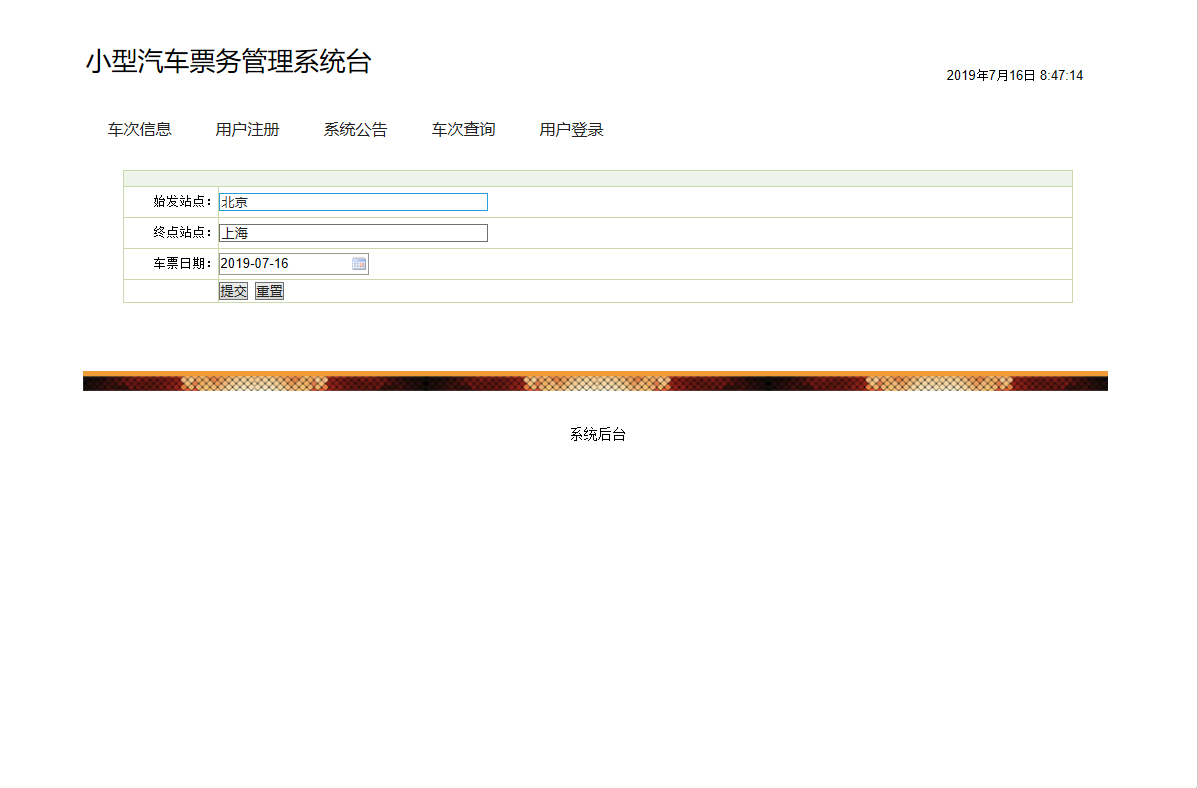Open the 用户注册 page
Image resolution: width=1198 pixels, height=788 pixels.
point(246,128)
